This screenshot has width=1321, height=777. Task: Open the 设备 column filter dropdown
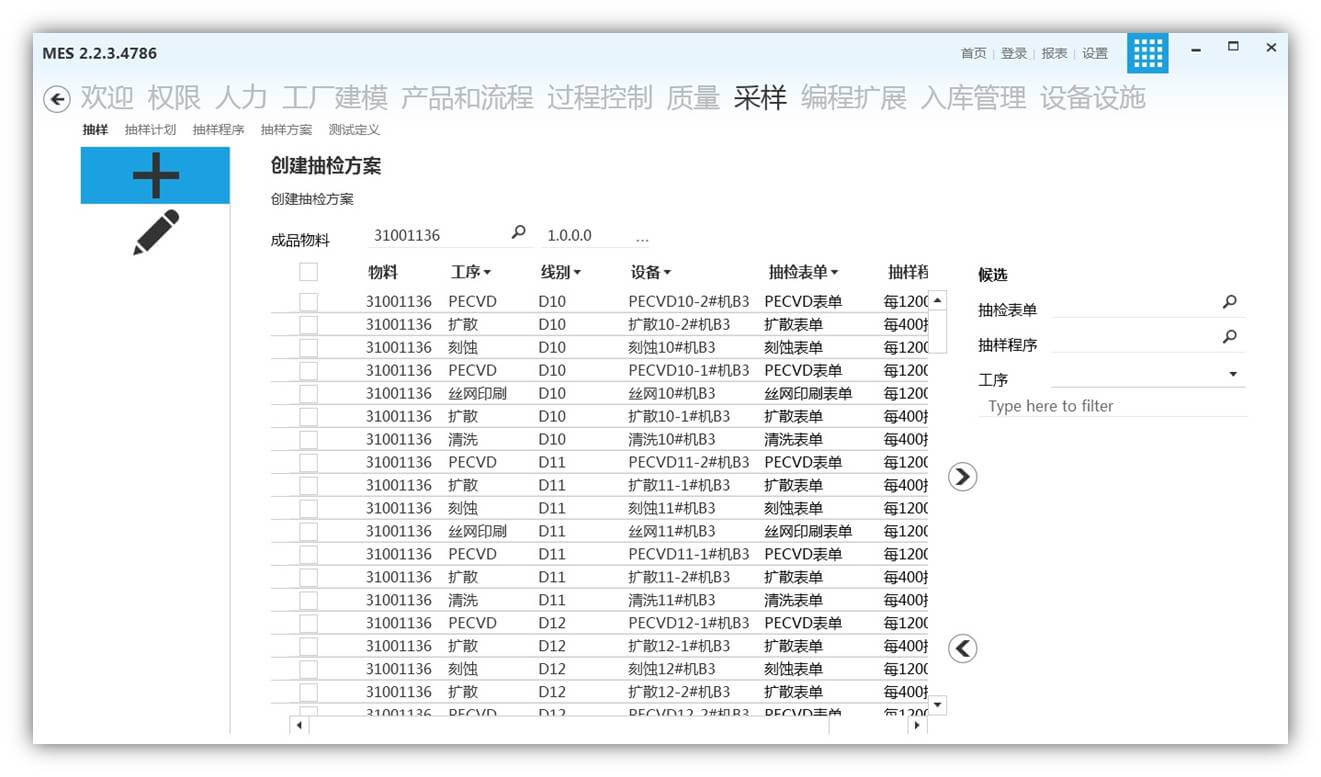(x=667, y=273)
